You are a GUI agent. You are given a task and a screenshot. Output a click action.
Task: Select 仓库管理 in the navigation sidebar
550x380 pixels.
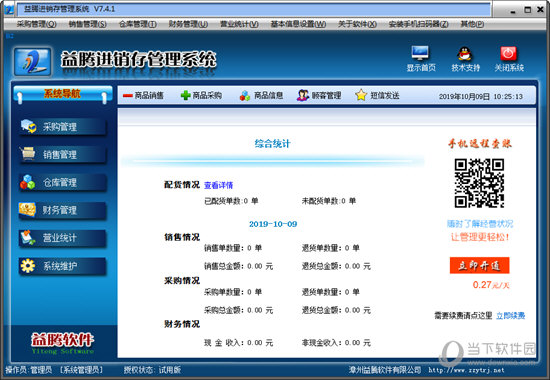click(x=63, y=182)
